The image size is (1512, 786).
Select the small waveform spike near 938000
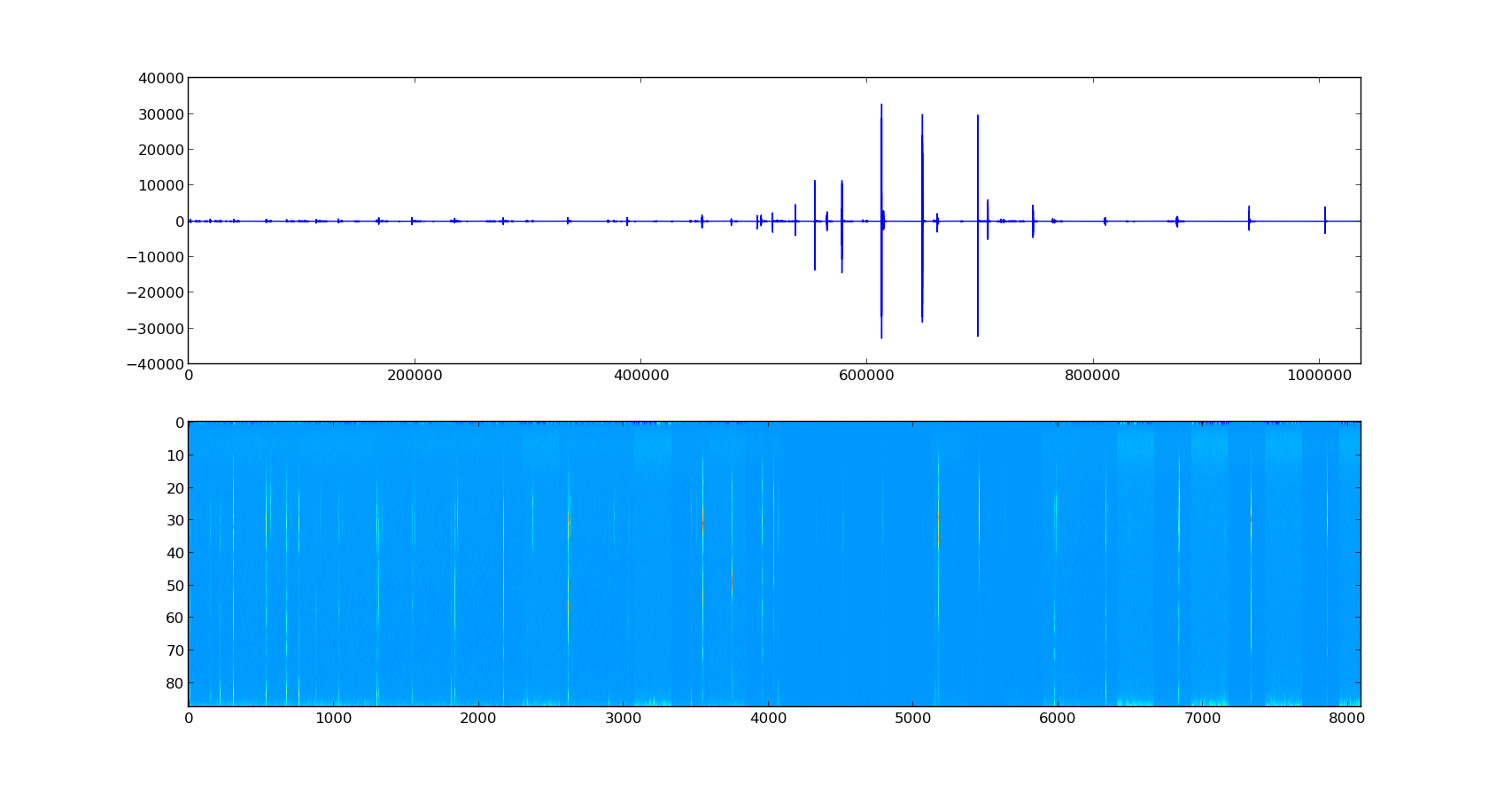(x=1249, y=217)
